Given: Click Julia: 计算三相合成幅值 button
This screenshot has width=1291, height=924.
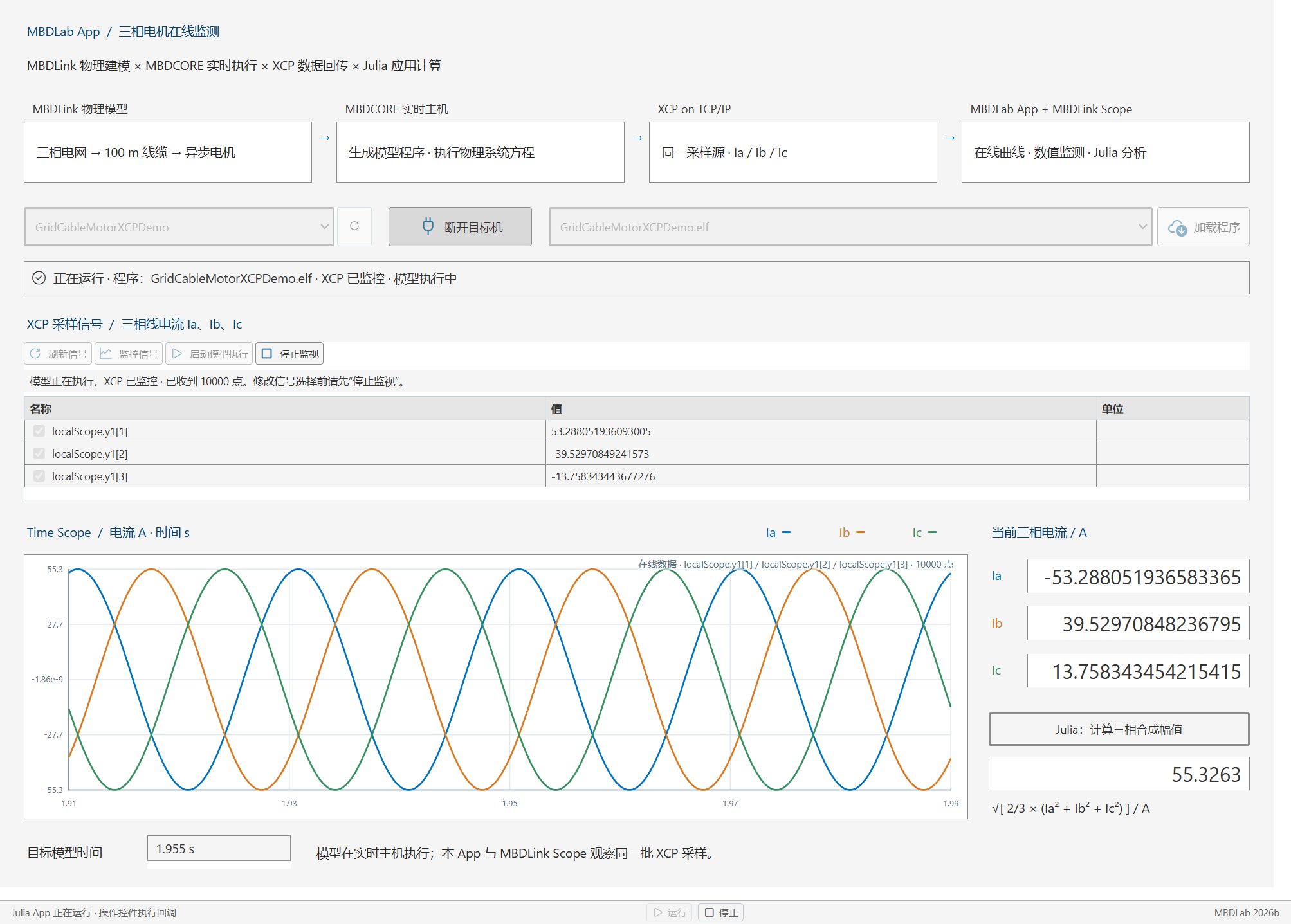Looking at the screenshot, I should 1119,729.
